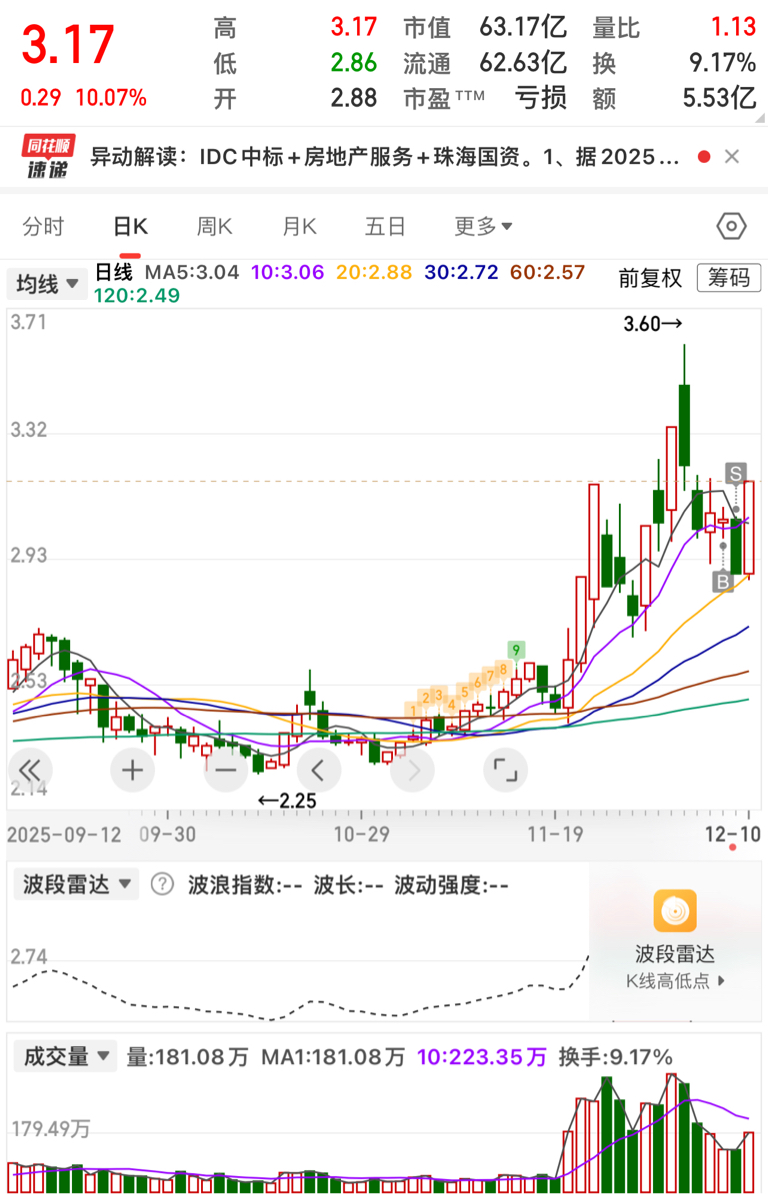Tap the brown MA 60:2.57 legend
The image size is (768, 1194).
click(547, 272)
